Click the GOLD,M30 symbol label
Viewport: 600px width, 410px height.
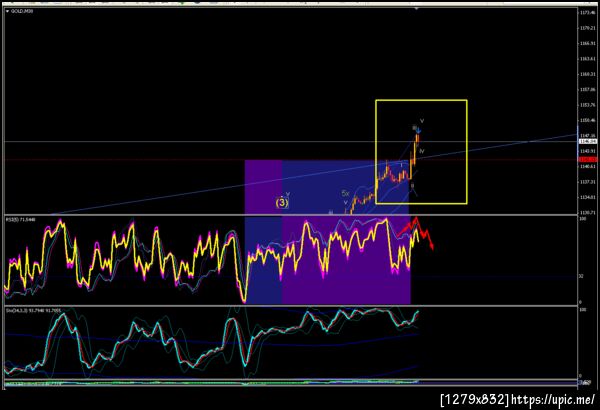click(x=22, y=11)
